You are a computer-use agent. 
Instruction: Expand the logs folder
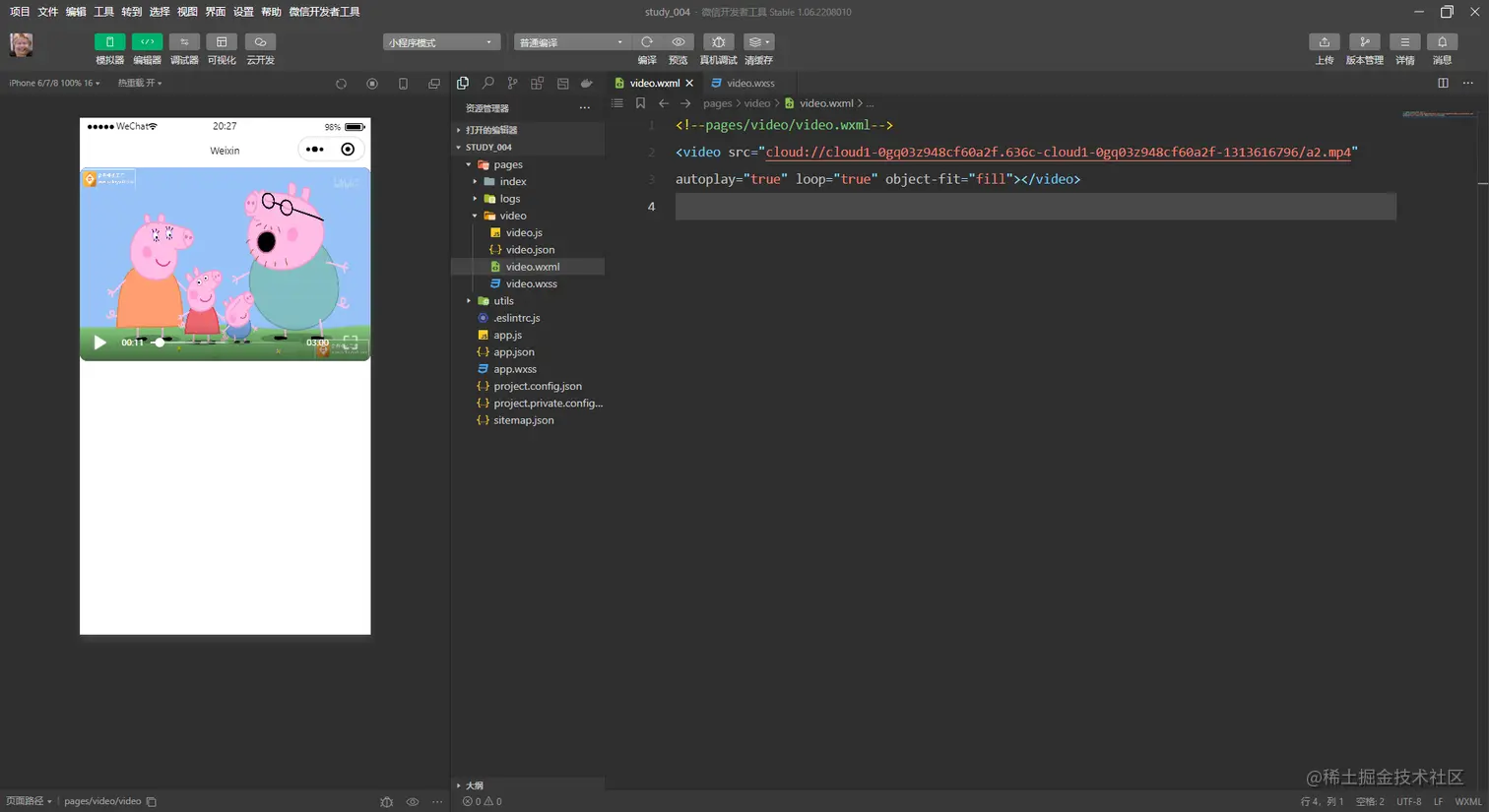pyautogui.click(x=528, y=199)
